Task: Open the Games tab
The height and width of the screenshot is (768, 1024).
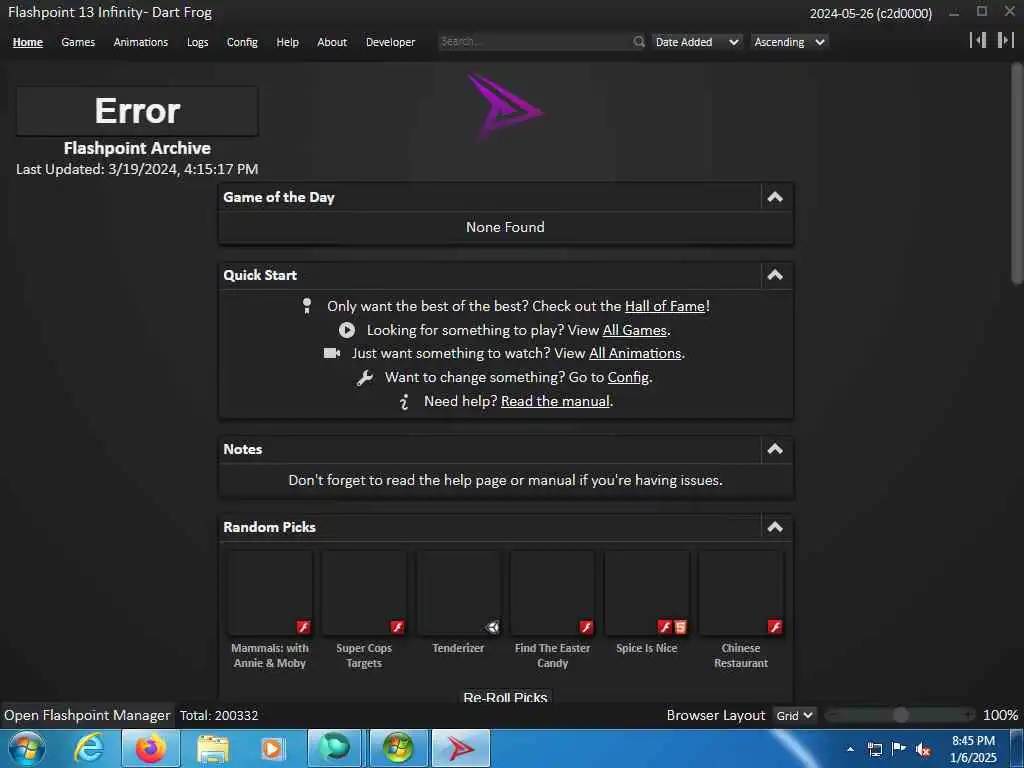Action: [78, 42]
